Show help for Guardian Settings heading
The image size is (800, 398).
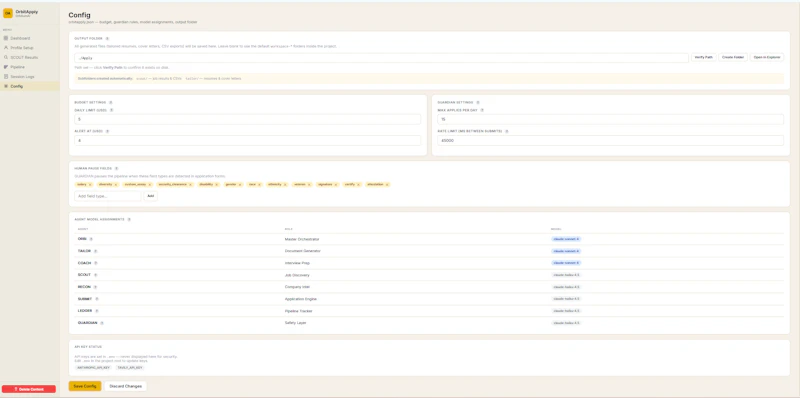coord(478,102)
